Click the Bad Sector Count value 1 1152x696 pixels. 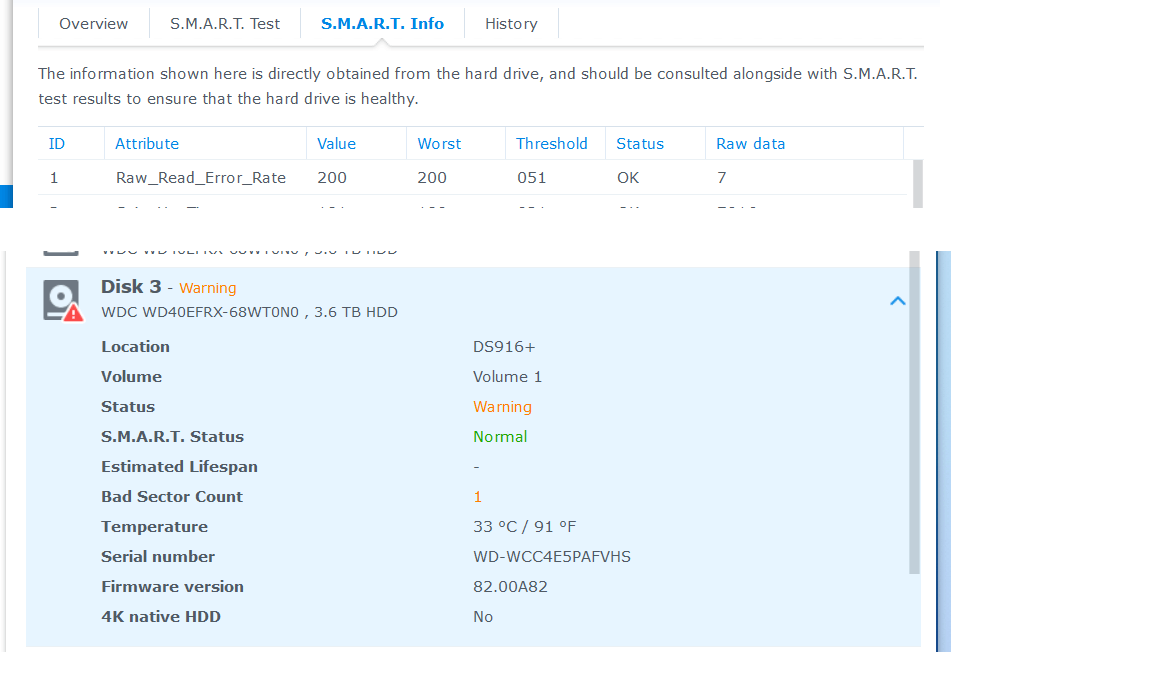(x=478, y=497)
